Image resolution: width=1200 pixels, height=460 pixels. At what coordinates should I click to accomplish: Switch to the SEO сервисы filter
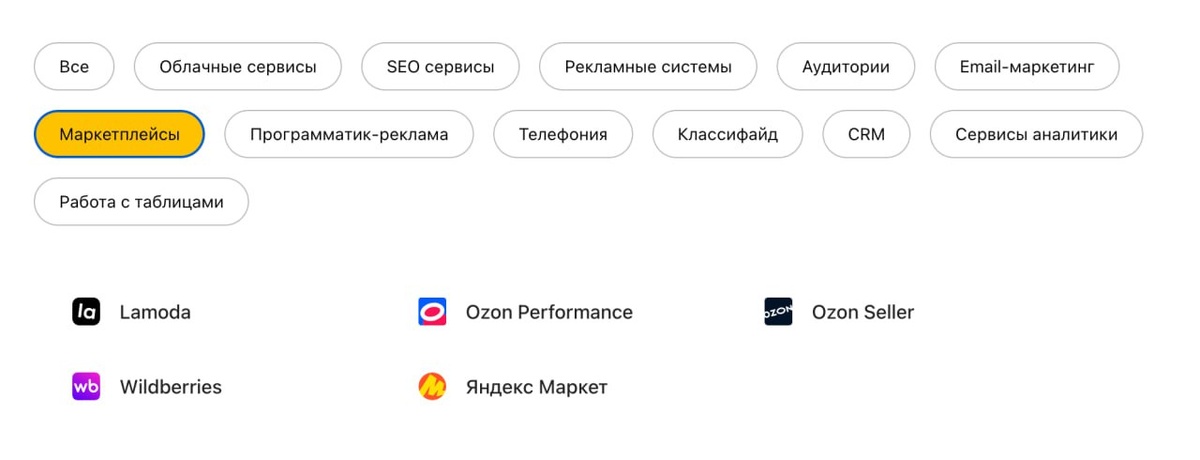440,67
